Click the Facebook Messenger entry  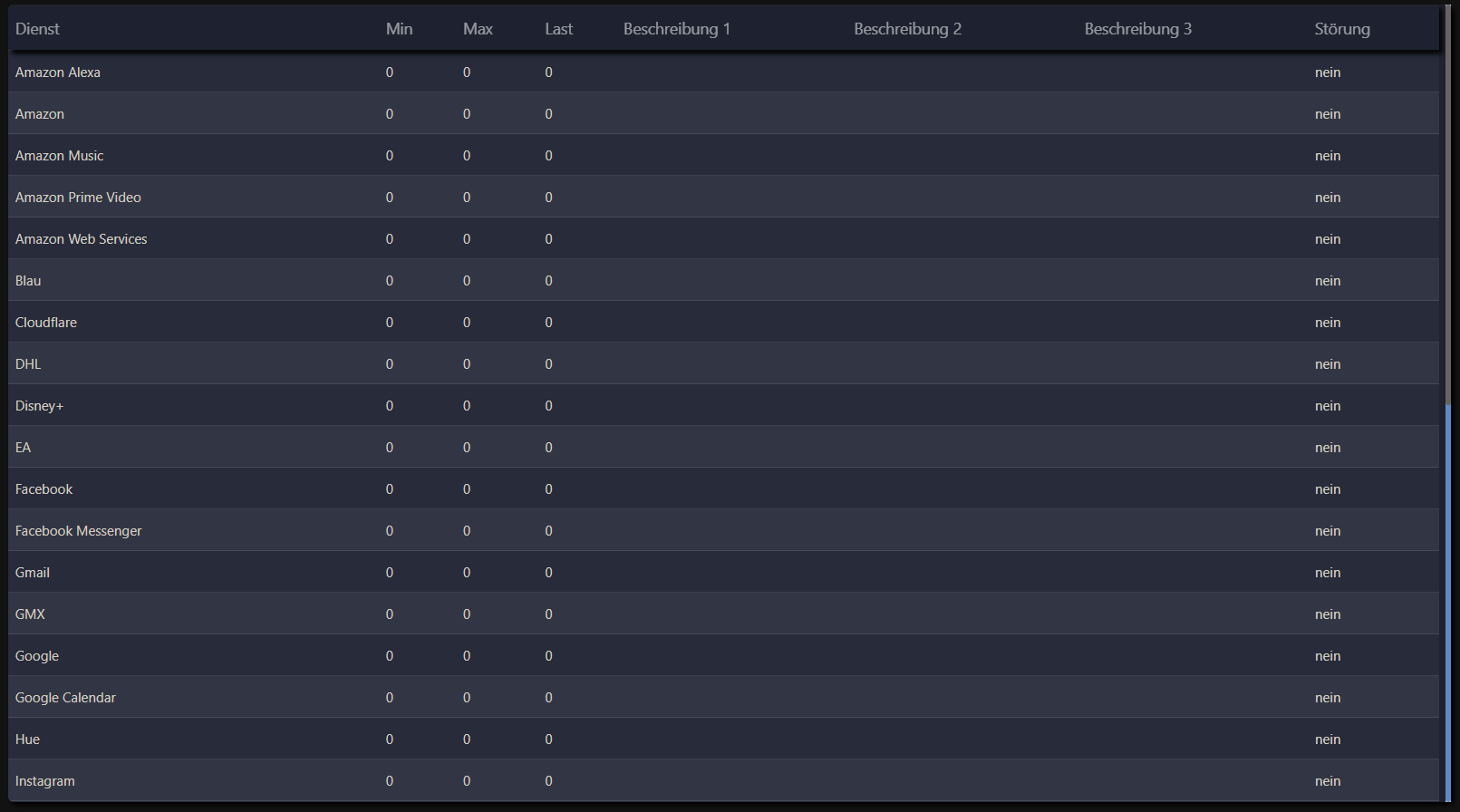[x=78, y=531]
